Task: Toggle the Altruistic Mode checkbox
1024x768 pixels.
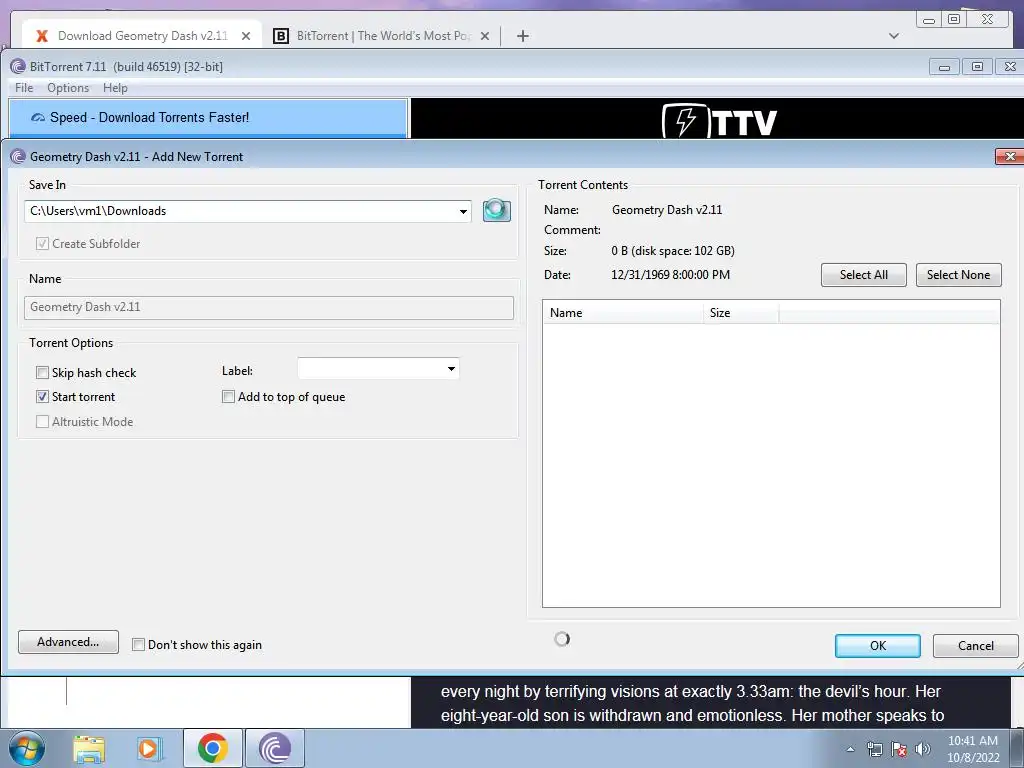Action: [42, 422]
